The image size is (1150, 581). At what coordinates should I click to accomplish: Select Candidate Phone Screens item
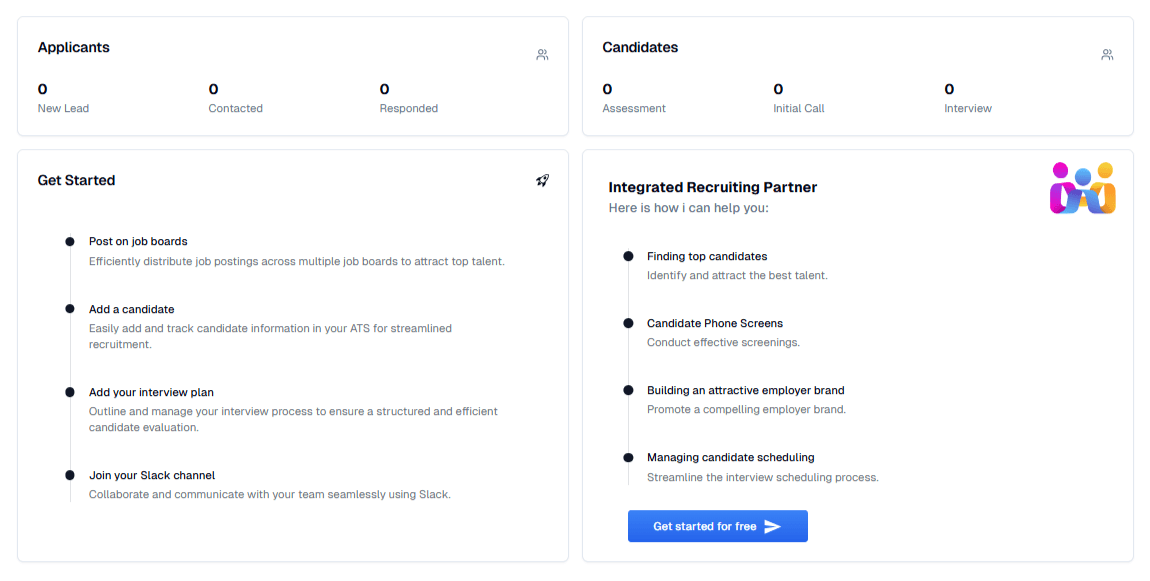tap(714, 324)
